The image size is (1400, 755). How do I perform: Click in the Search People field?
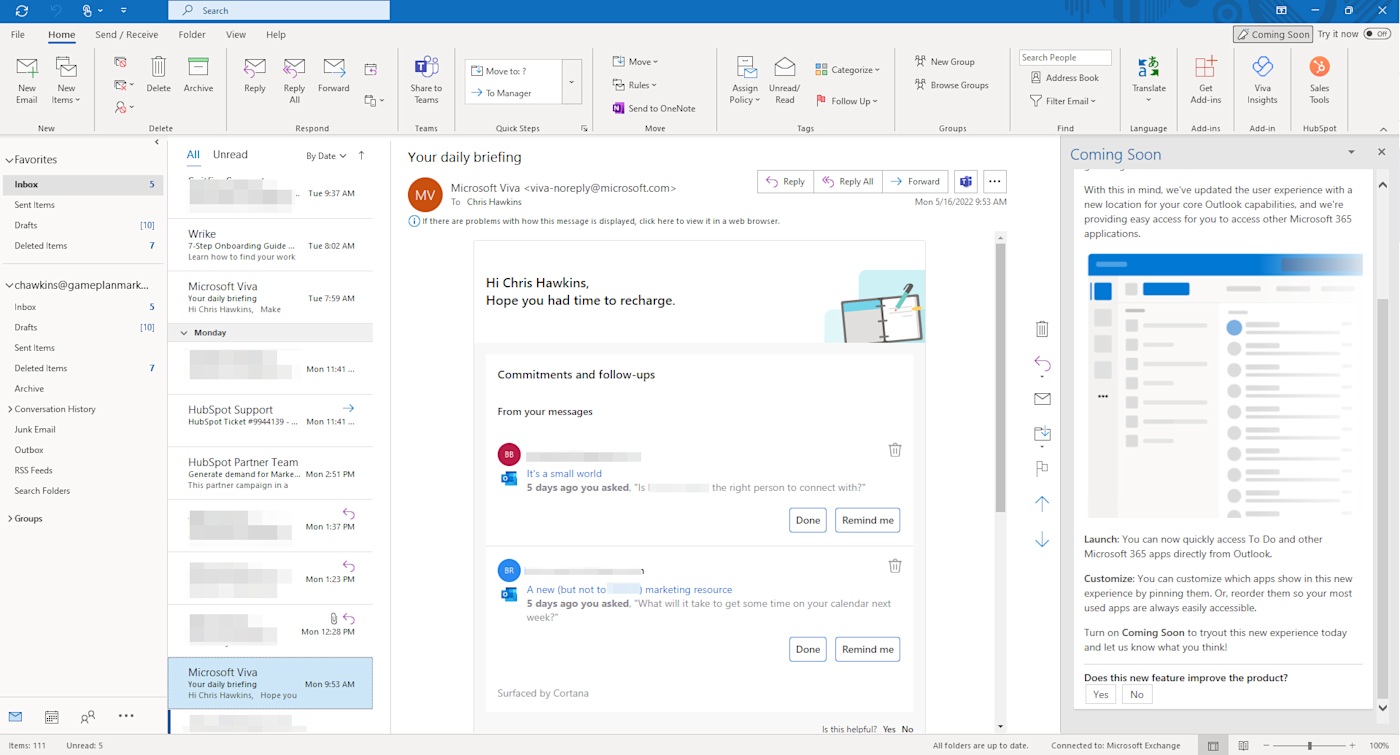pyautogui.click(x=1065, y=58)
